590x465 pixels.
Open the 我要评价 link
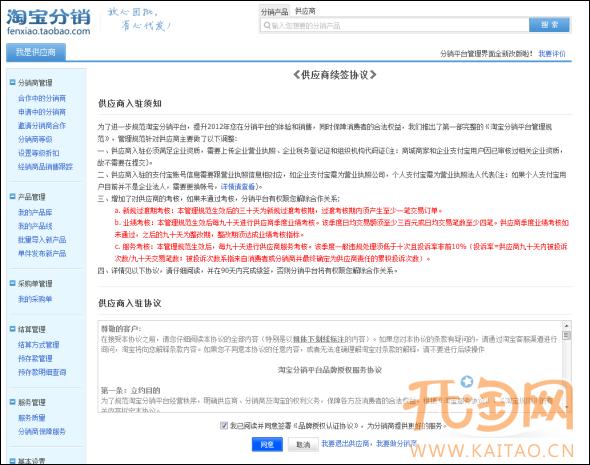pyautogui.click(x=552, y=54)
